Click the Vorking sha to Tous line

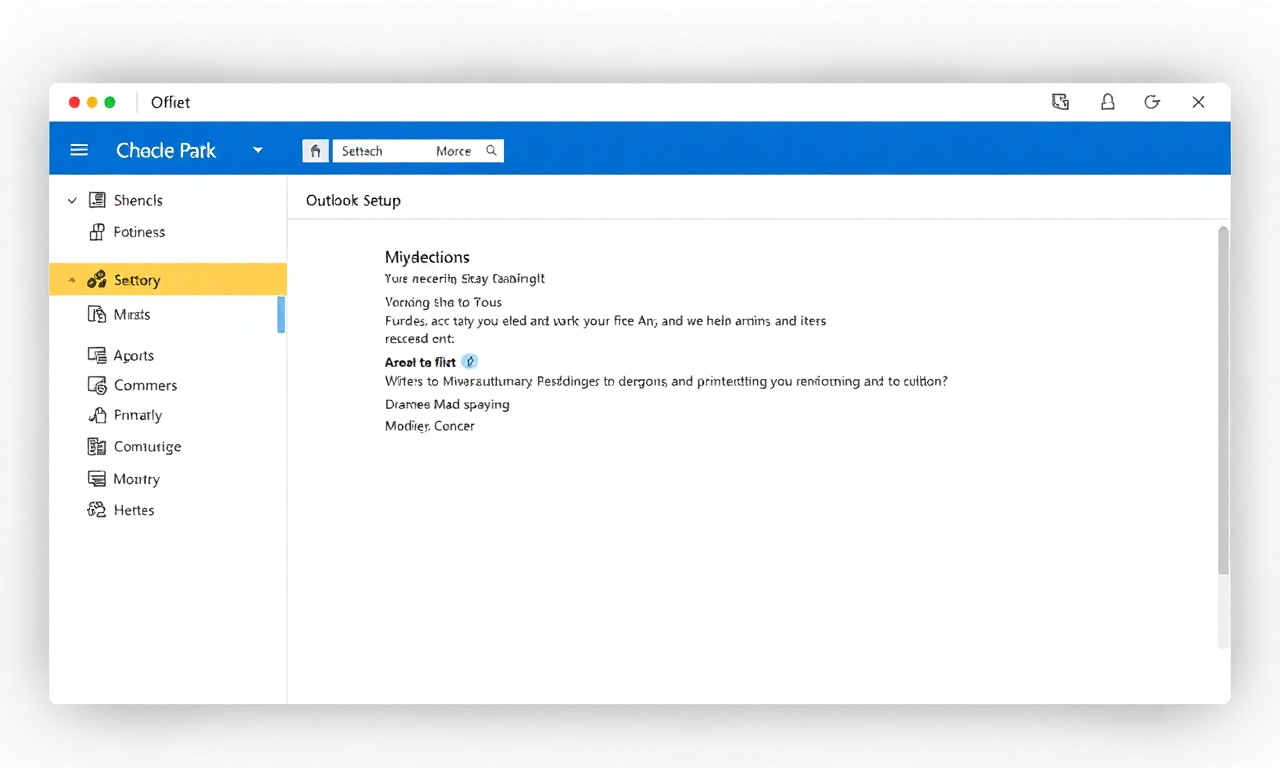(443, 302)
